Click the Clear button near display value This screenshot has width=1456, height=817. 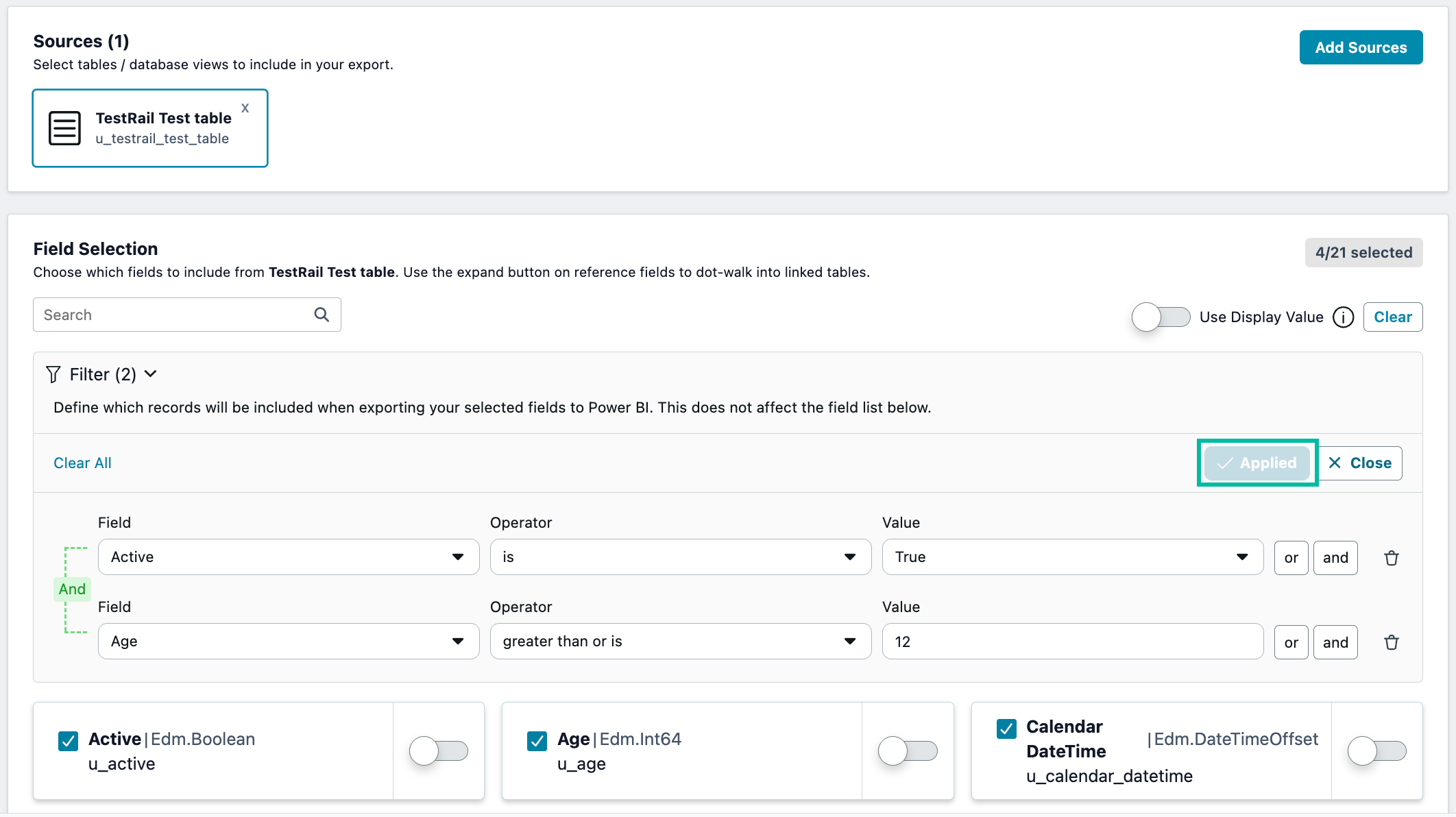pos(1393,317)
